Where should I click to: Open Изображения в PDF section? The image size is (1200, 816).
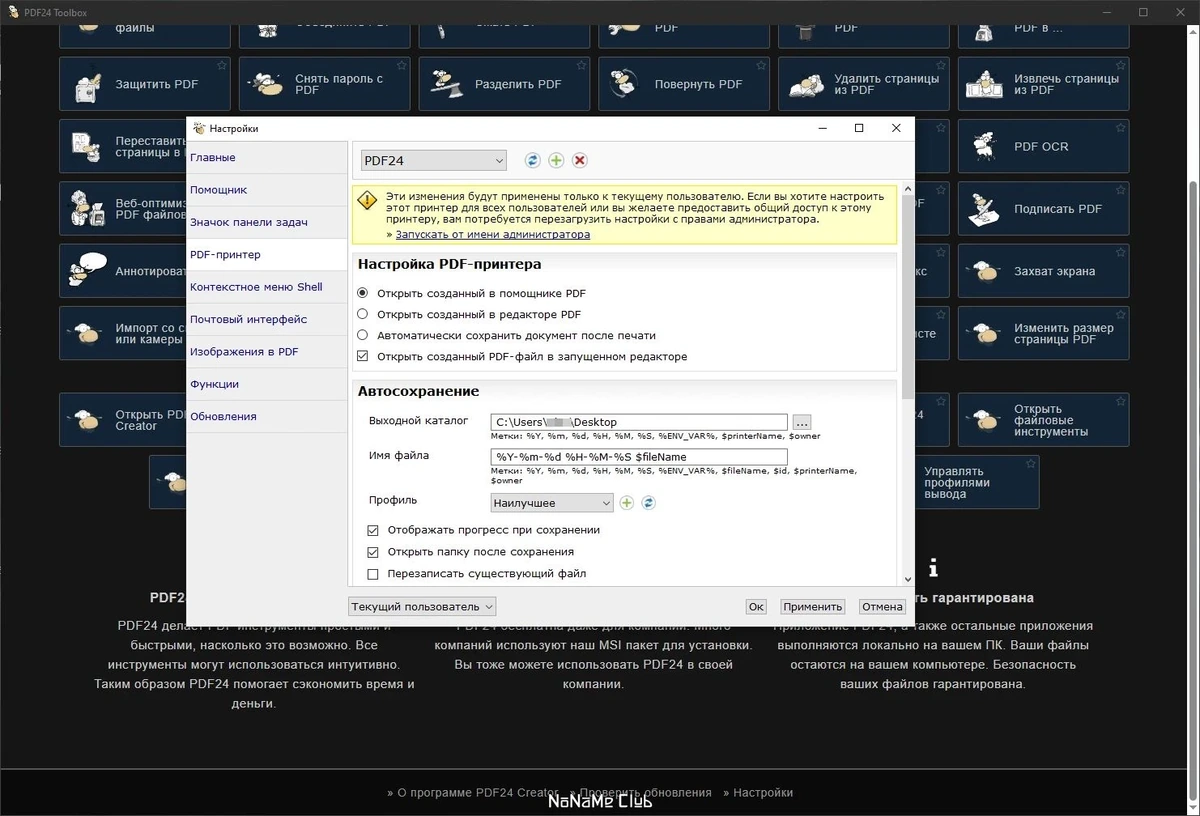266,352
